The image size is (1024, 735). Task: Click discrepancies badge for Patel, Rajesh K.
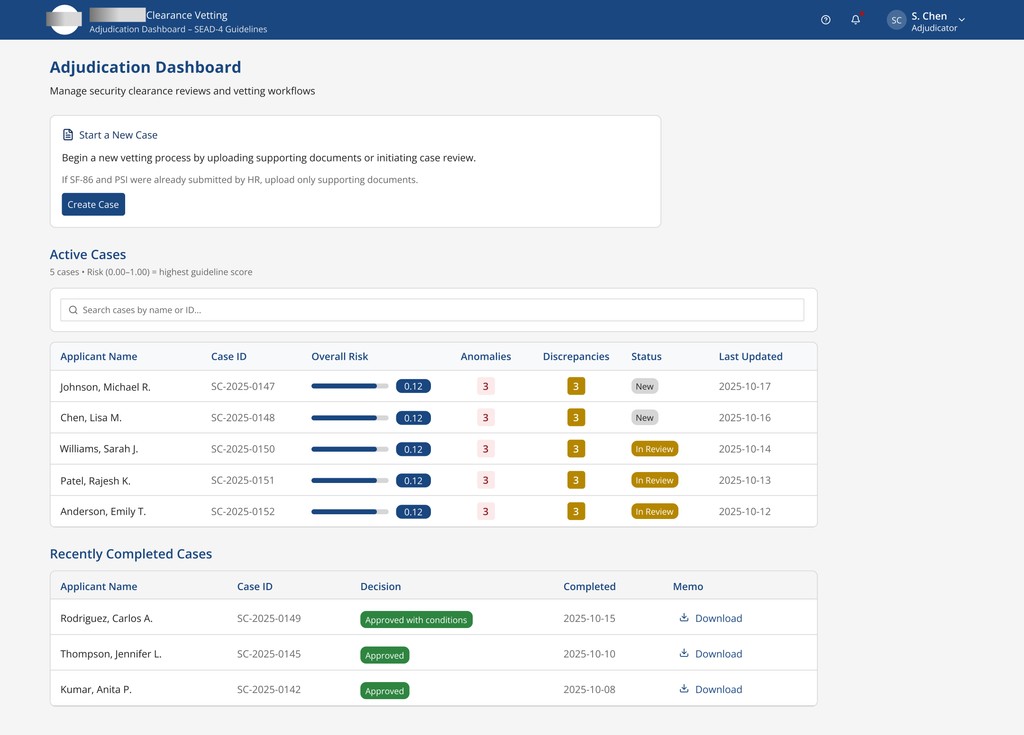point(575,480)
